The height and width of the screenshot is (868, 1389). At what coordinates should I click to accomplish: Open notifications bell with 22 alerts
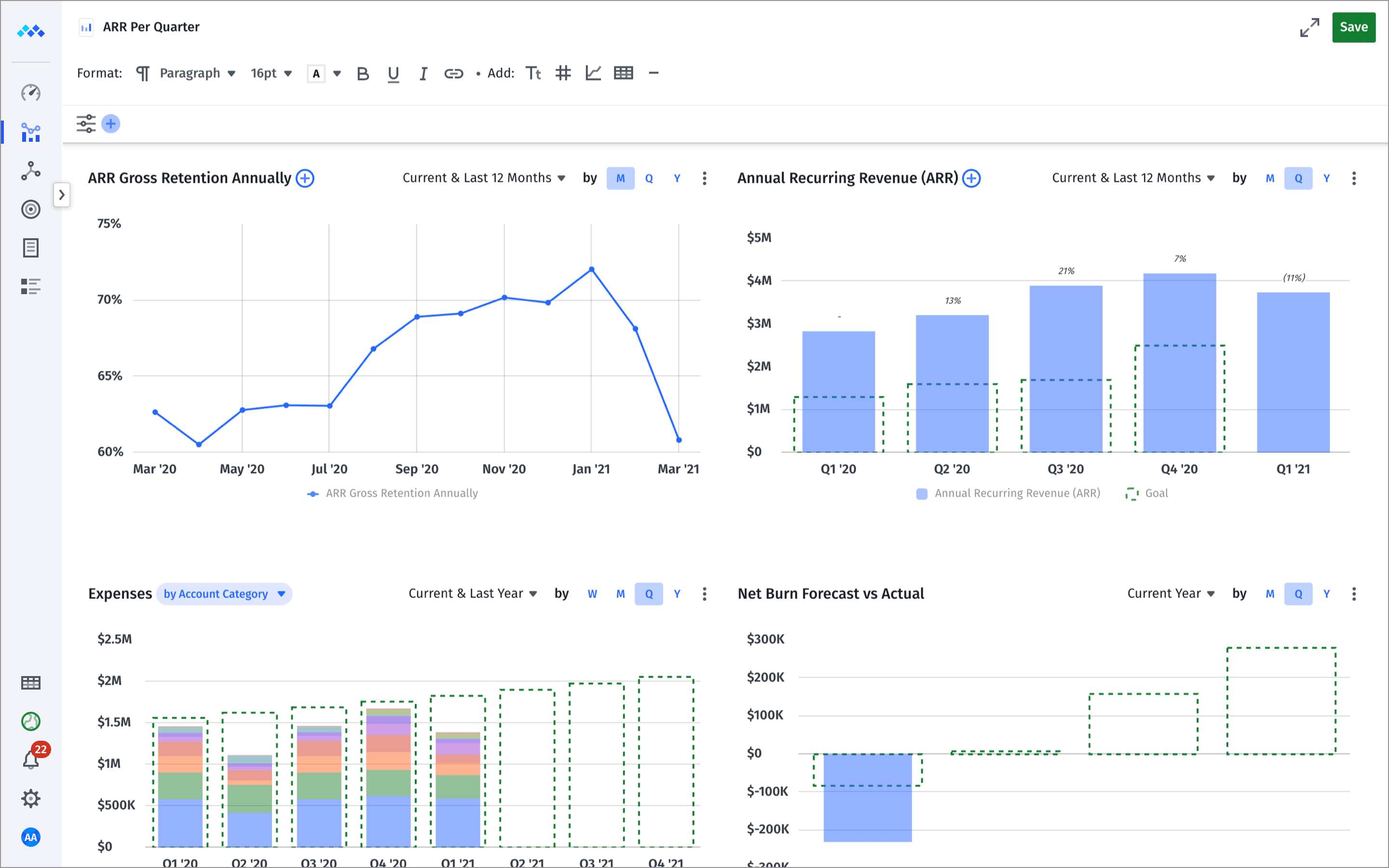coord(31,759)
